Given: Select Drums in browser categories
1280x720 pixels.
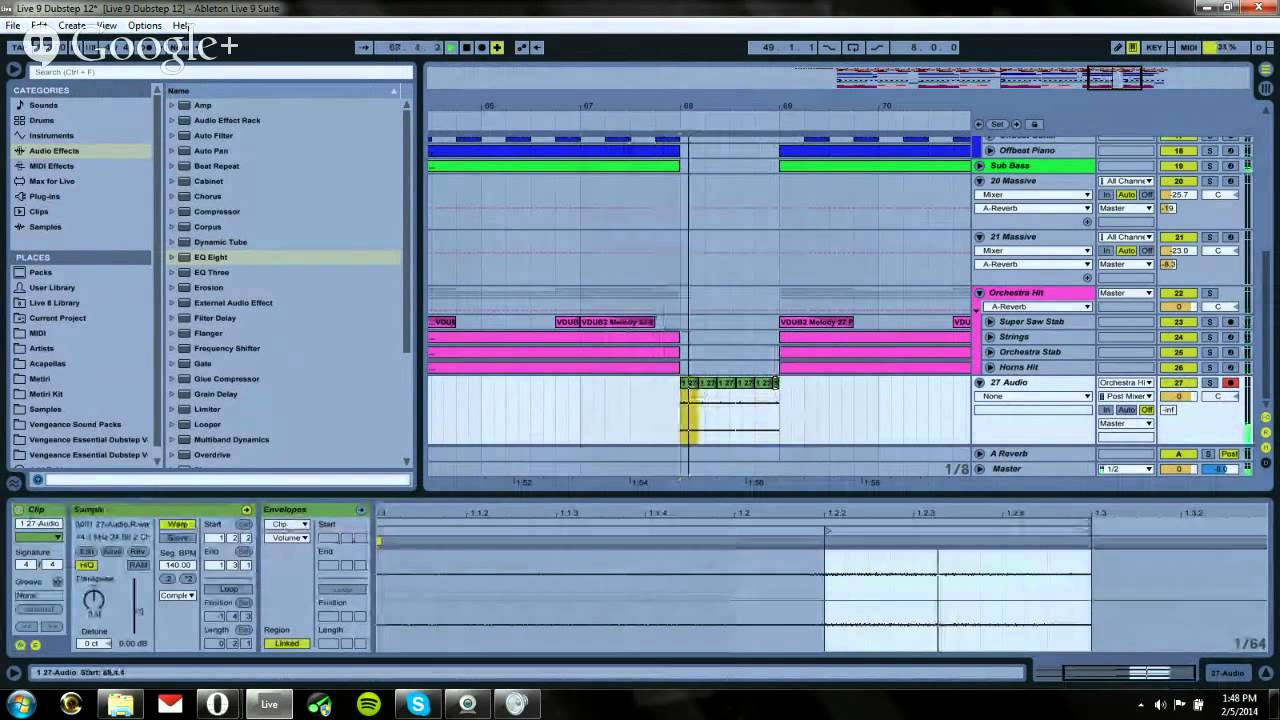Looking at the screenshot, I should click(x=41, y=120).
